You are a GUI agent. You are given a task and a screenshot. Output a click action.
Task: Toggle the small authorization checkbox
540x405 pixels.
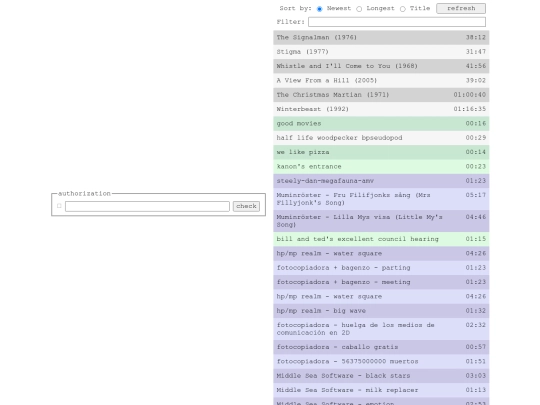pos(59,206)
